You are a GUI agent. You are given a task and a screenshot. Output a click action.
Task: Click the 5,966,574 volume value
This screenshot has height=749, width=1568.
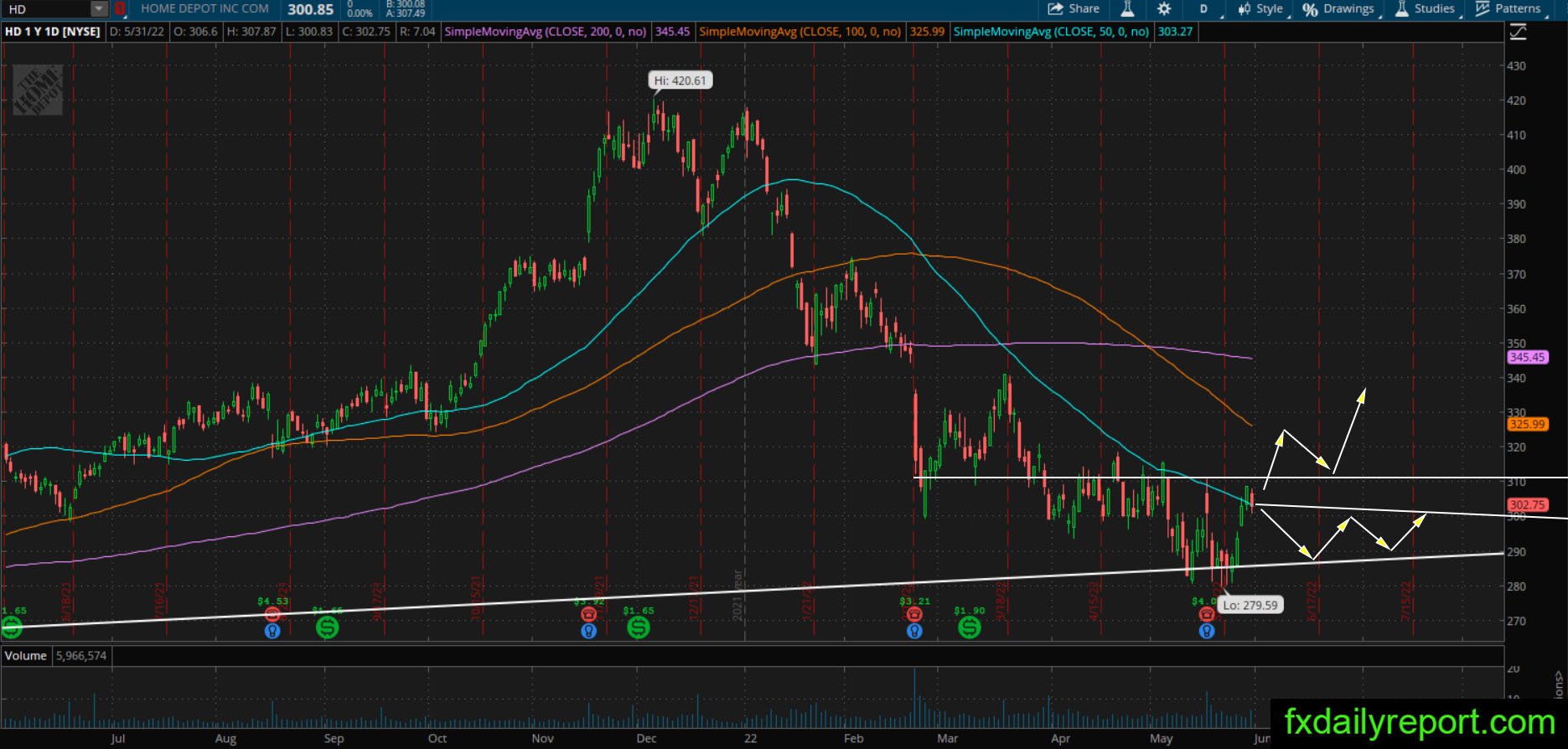point(81,656)
